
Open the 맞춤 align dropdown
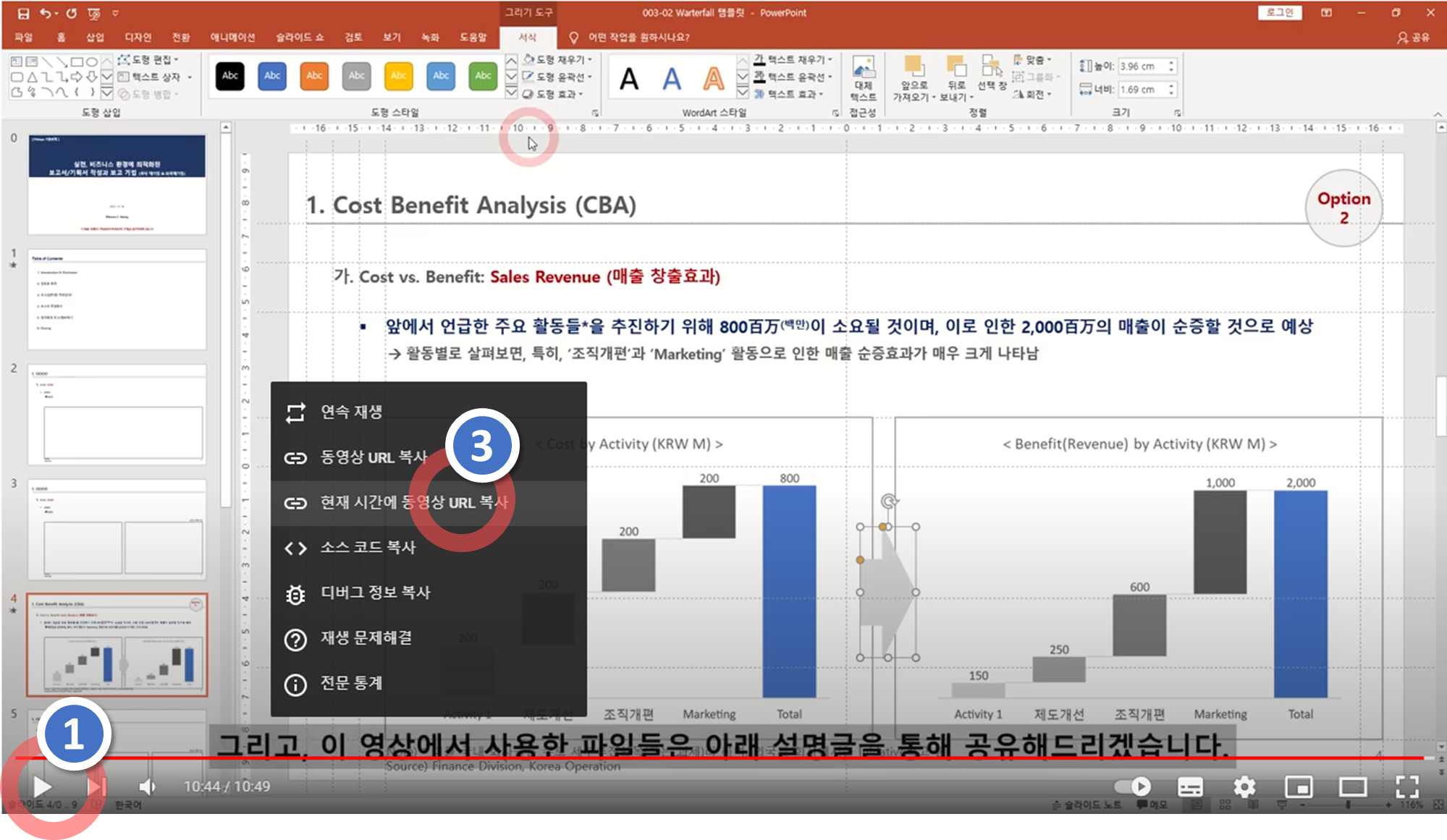(1032, 59)
